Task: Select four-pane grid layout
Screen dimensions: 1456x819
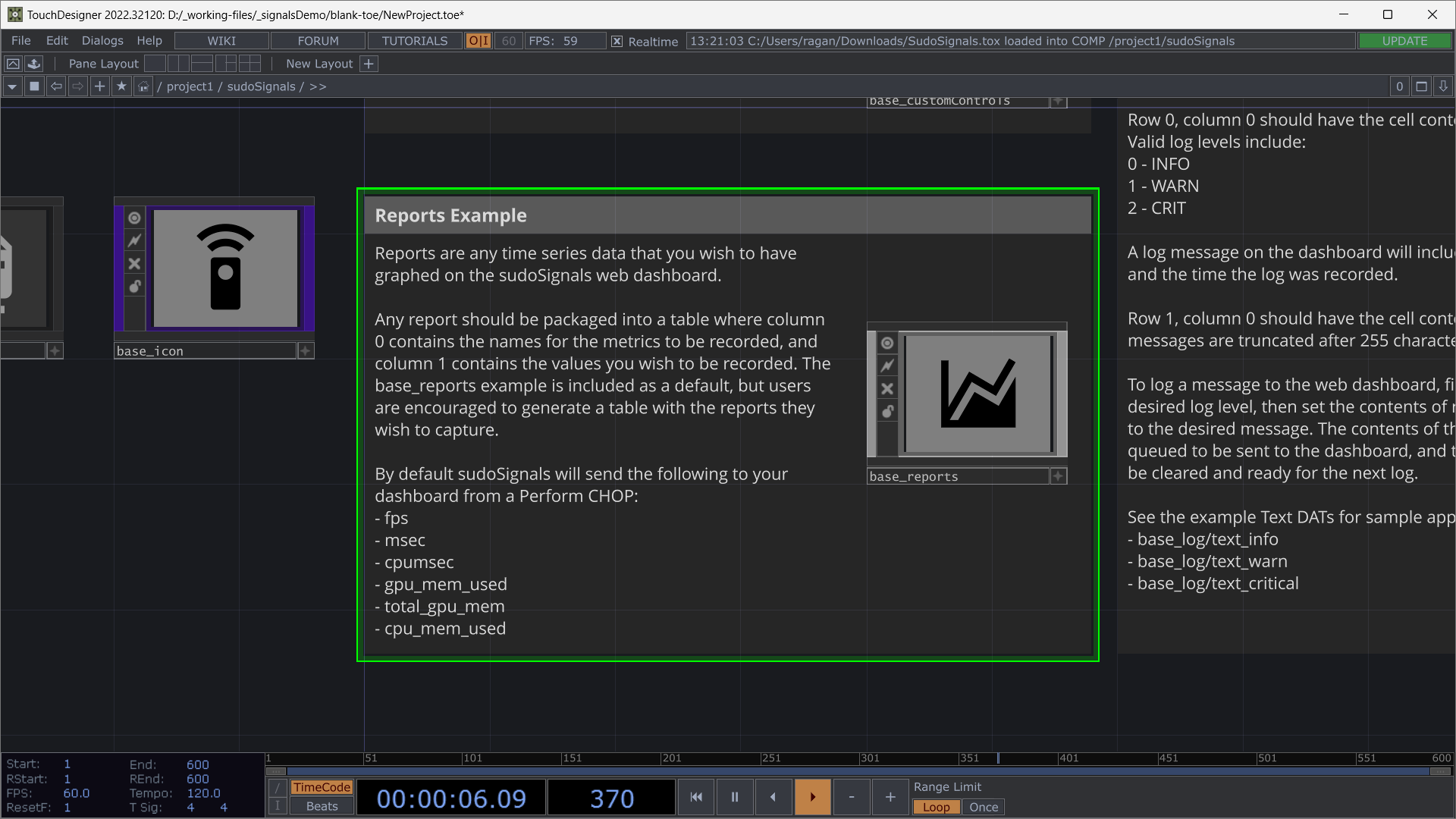Action: [249, 64]
